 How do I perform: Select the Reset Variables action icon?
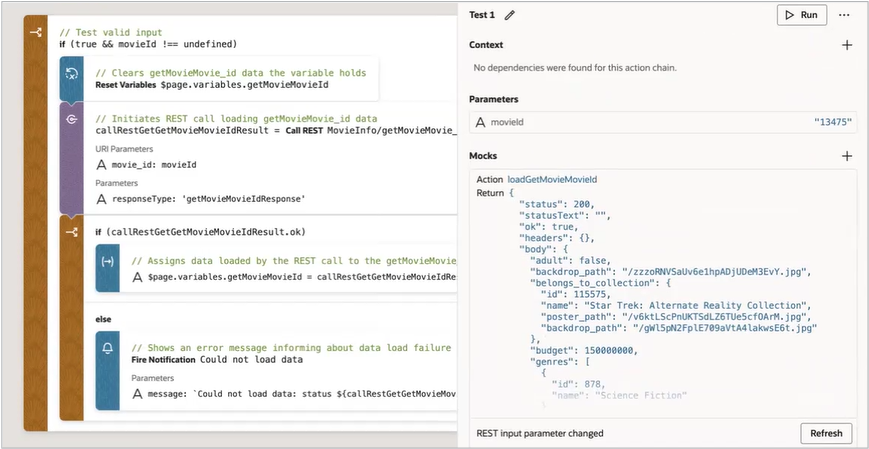coord(71,73)
